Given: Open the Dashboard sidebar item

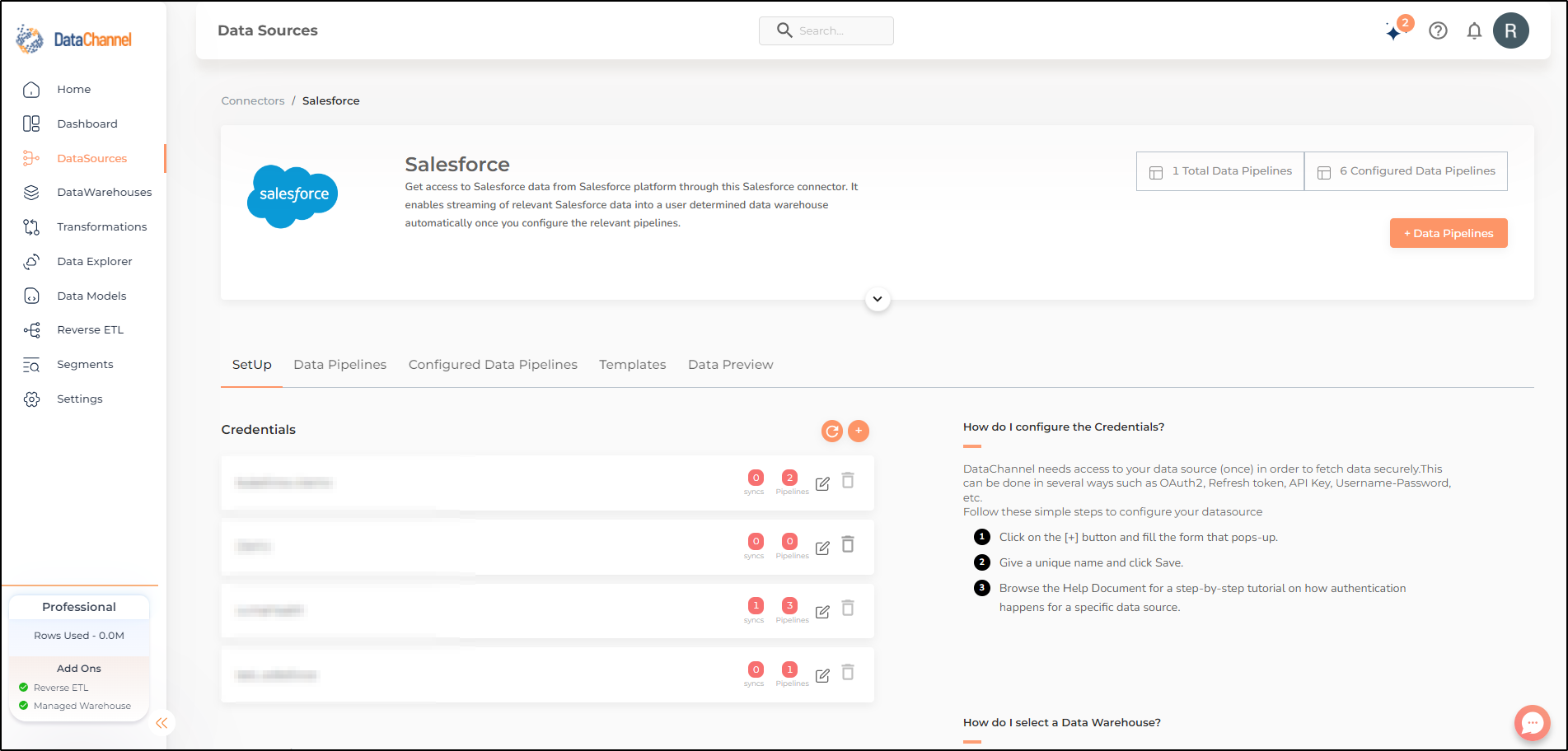Looking at the screenshot, I should [x=87, y=124].
